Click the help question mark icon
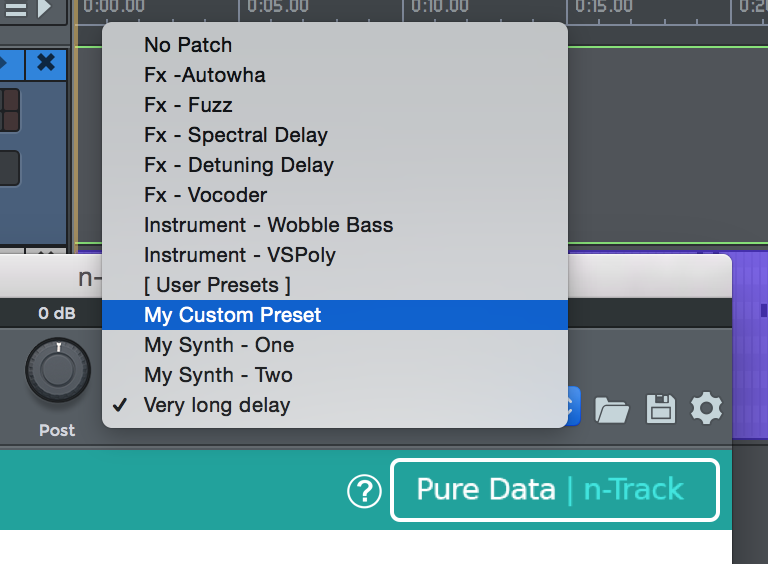Screen dimensions: 768x564 click(364, 491)
